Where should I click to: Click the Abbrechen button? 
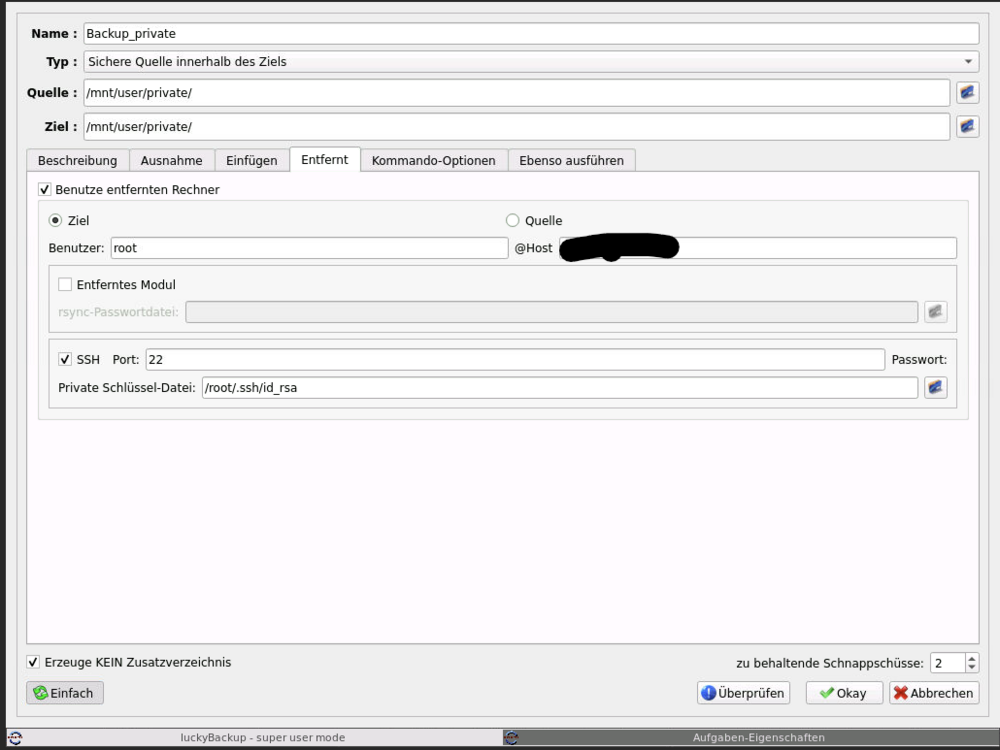(x=934, y=693)
